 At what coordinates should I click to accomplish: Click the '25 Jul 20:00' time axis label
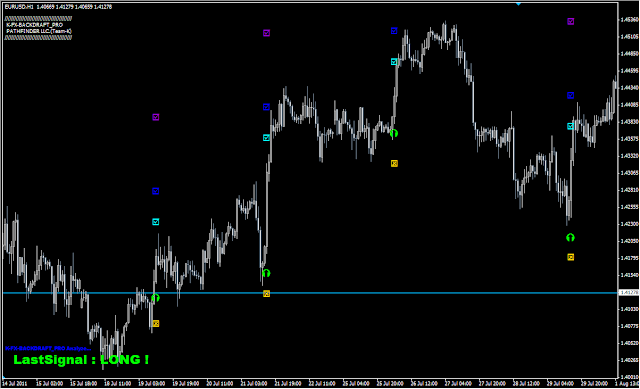click(x=390, y=384)
